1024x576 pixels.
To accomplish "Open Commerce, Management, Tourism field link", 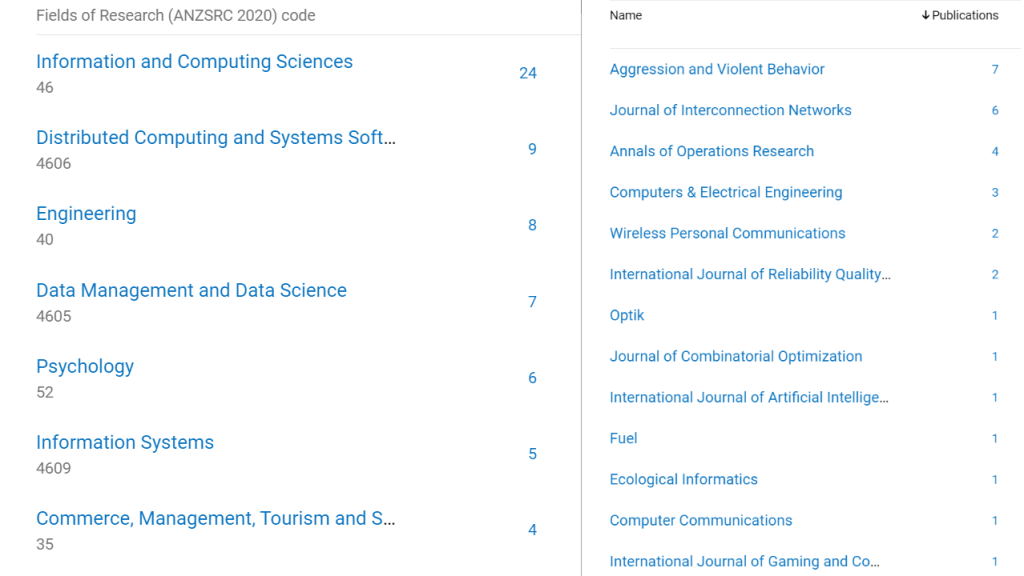I will [x=216, y=519].
